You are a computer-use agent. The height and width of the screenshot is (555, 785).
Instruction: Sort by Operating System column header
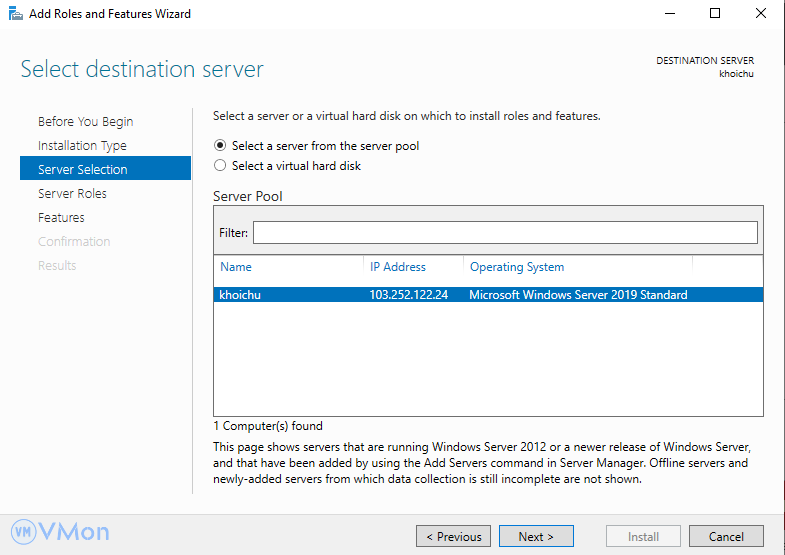coord(517,267)
